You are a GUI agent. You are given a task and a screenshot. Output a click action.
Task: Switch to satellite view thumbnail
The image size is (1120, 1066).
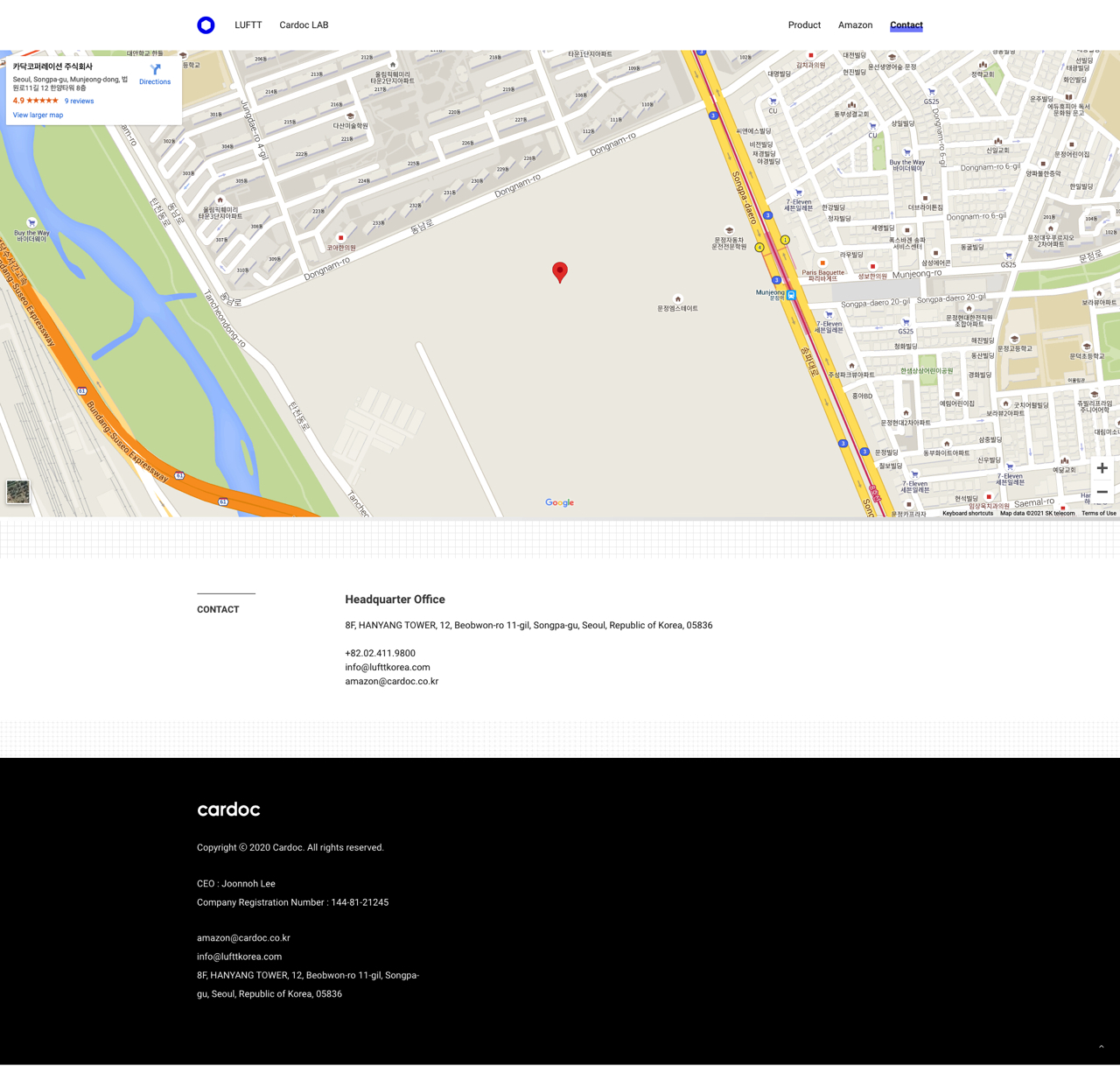(x=17, y=492)
